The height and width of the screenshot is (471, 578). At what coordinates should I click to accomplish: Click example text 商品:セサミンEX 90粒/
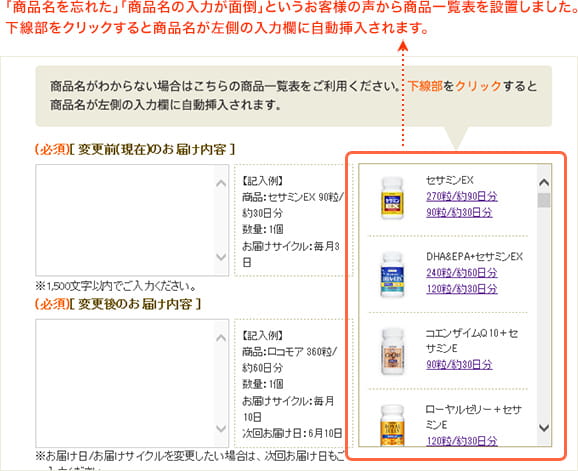(x=293, y=197)
